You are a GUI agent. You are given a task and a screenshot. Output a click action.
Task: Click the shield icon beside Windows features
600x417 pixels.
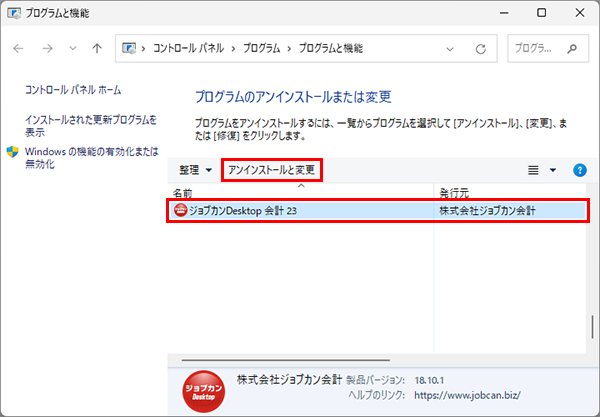[x=13, y=152]
